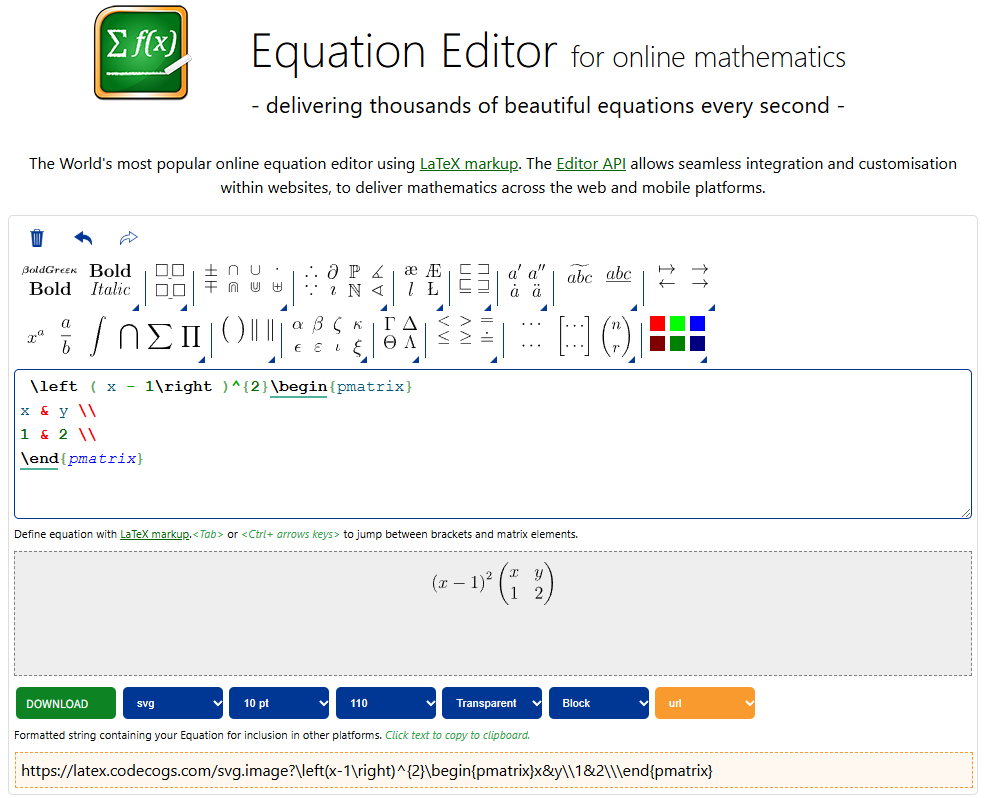The image size is (984, 798).
Task: Insert the Greek xi letter
Action: pos(357,346)
